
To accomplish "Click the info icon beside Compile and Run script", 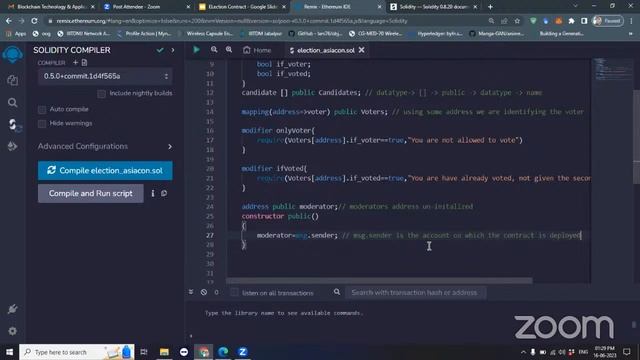I will 153,193.
